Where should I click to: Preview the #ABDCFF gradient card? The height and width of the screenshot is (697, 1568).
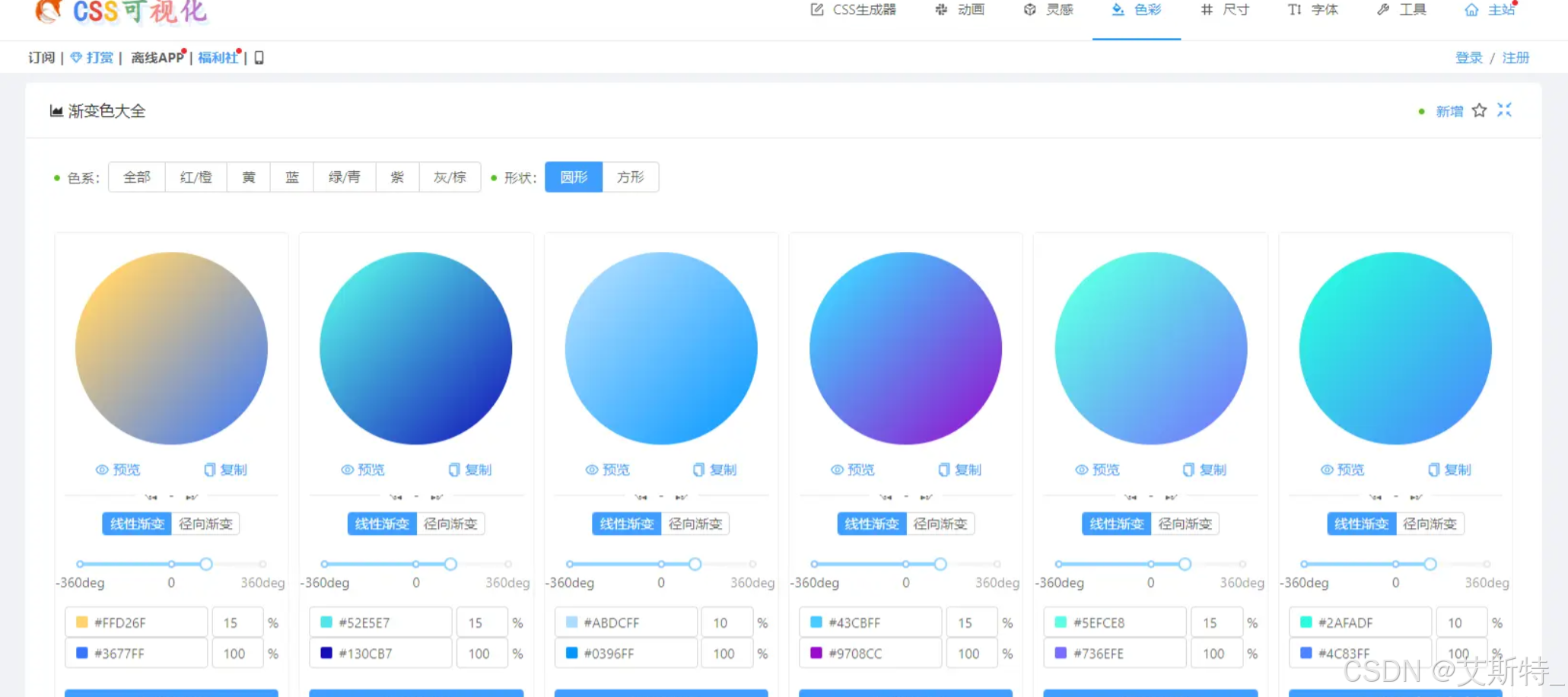click(608, 469)
